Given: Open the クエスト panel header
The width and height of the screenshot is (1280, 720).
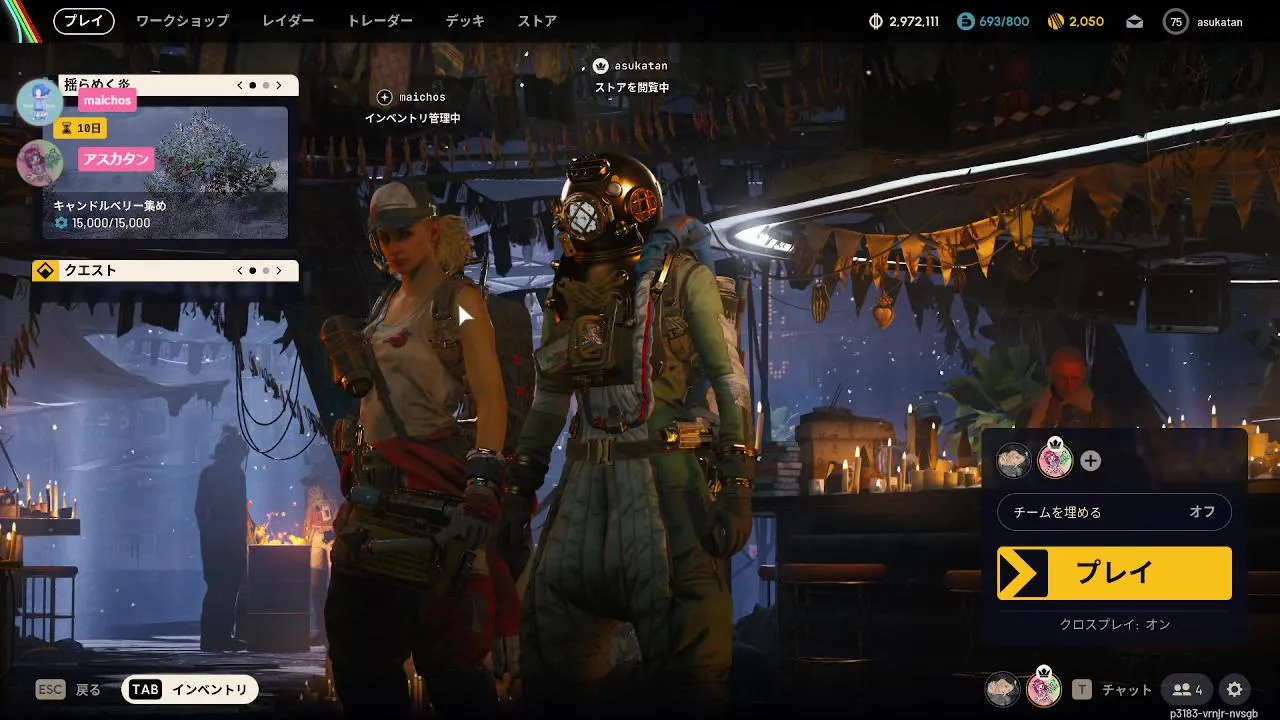Looking at the screenshot, I should pyautogui.click(x=165, y=270).
